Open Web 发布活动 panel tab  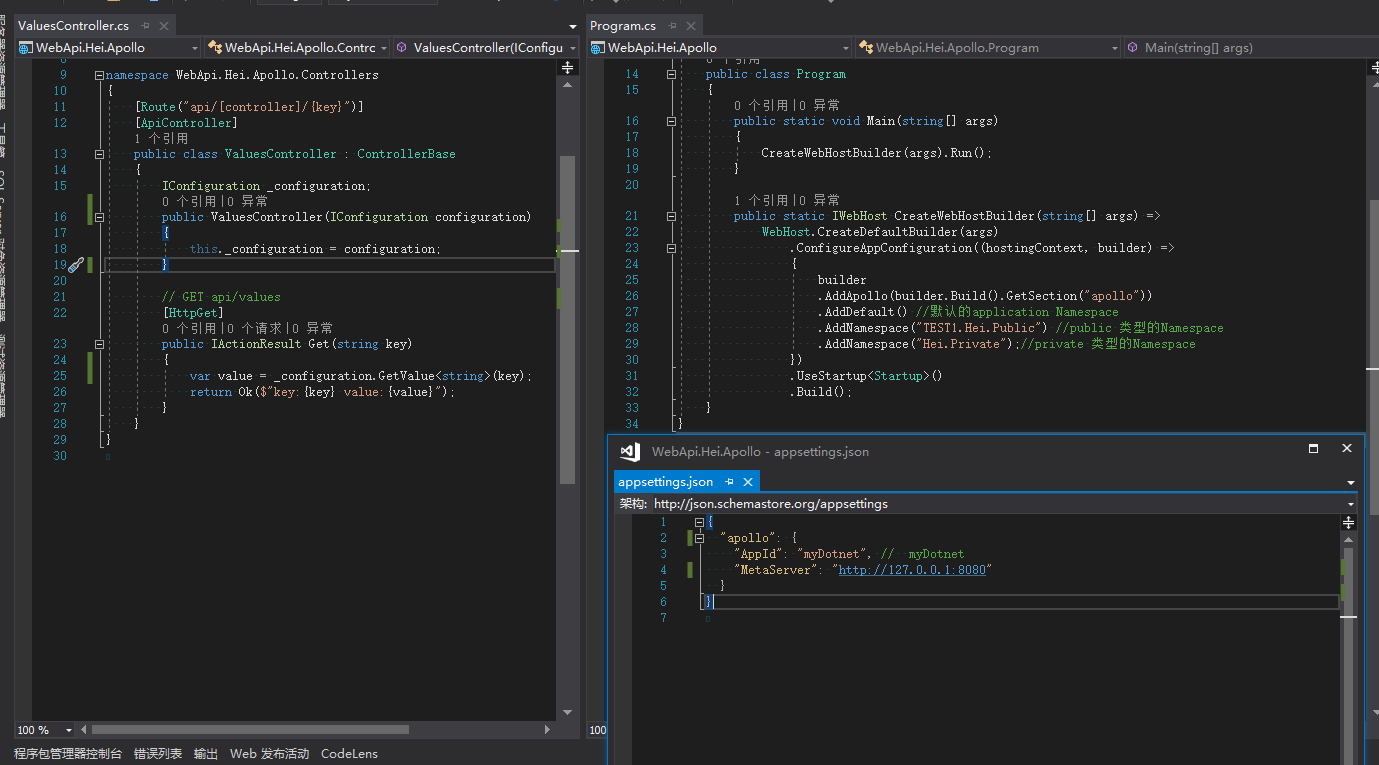tap(270, 754)
